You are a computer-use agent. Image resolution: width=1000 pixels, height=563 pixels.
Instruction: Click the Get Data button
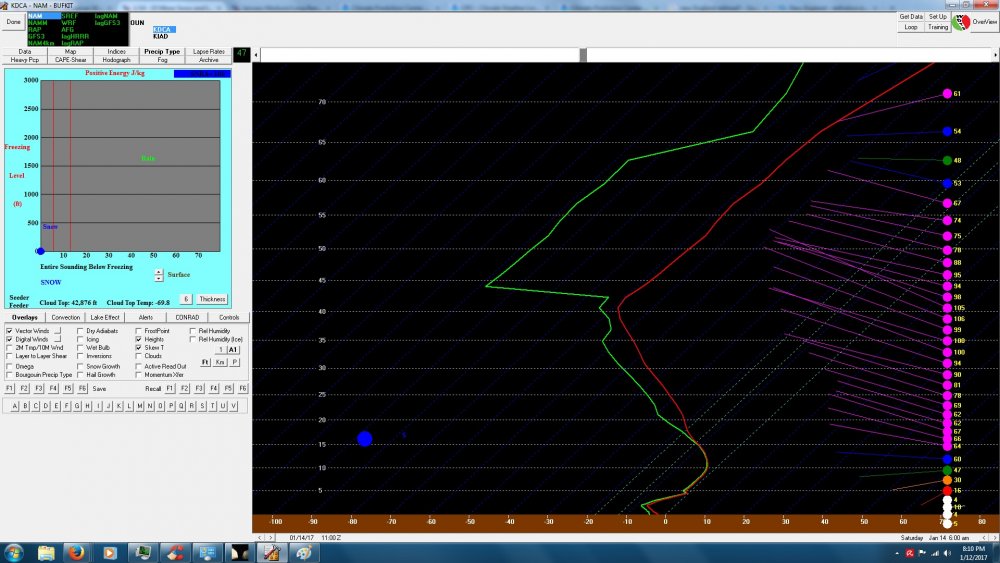[x=910, y=17]
